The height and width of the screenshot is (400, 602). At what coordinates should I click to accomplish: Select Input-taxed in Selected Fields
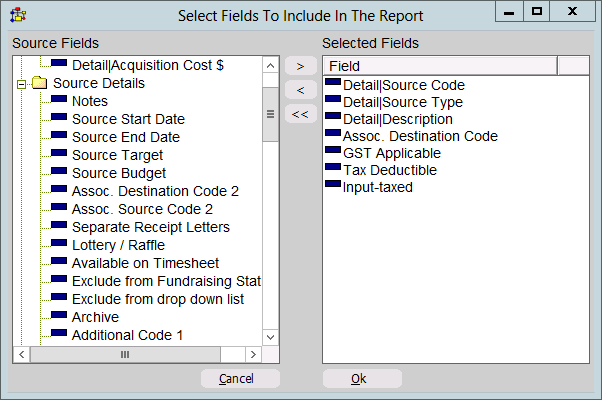[378, 187]
